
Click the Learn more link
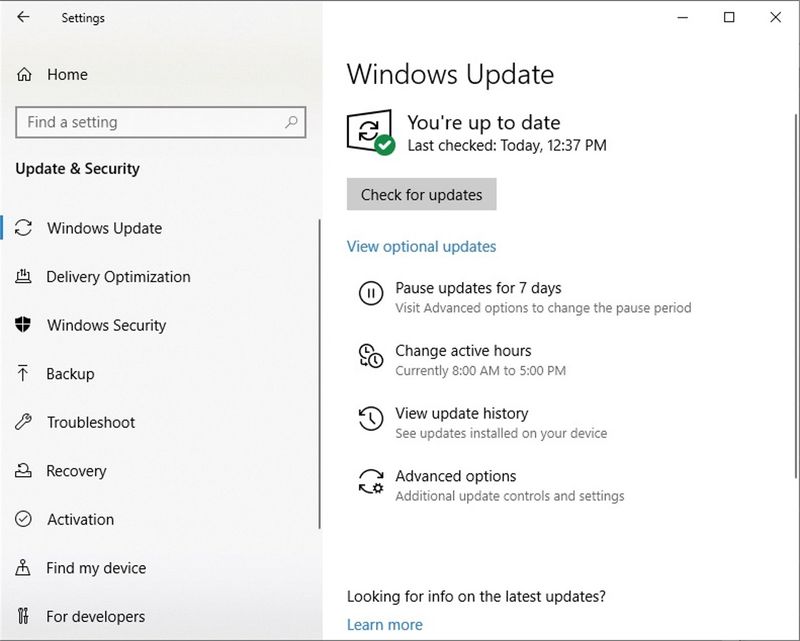pos(385,624)
